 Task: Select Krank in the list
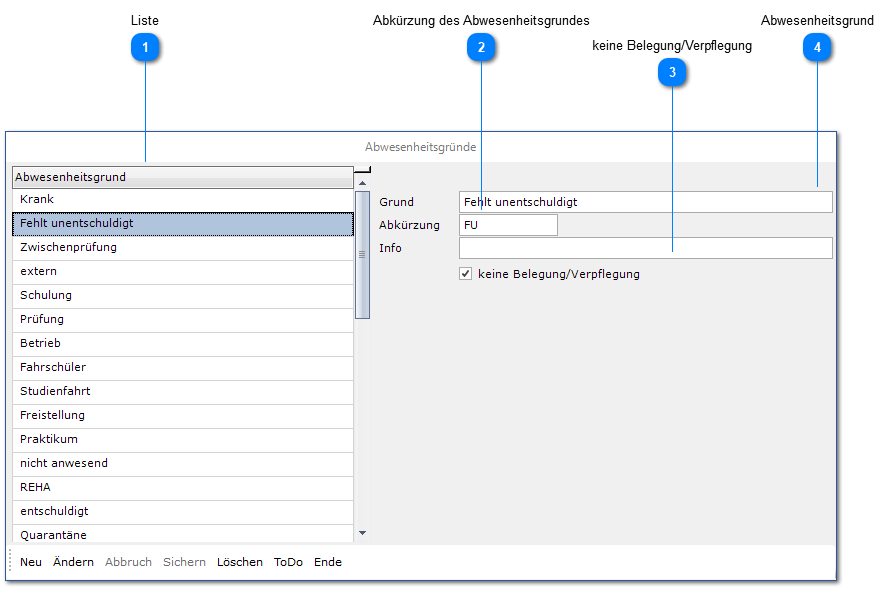183,200
